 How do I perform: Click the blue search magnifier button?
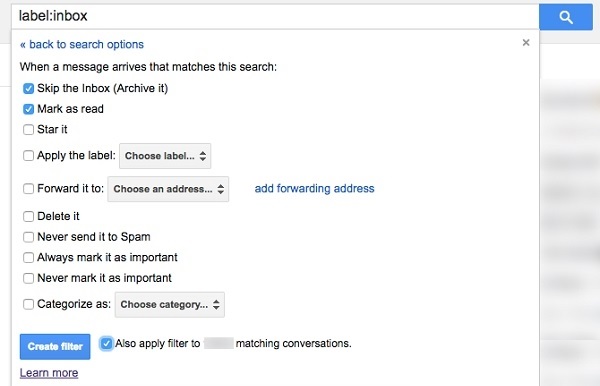[566, 17]
